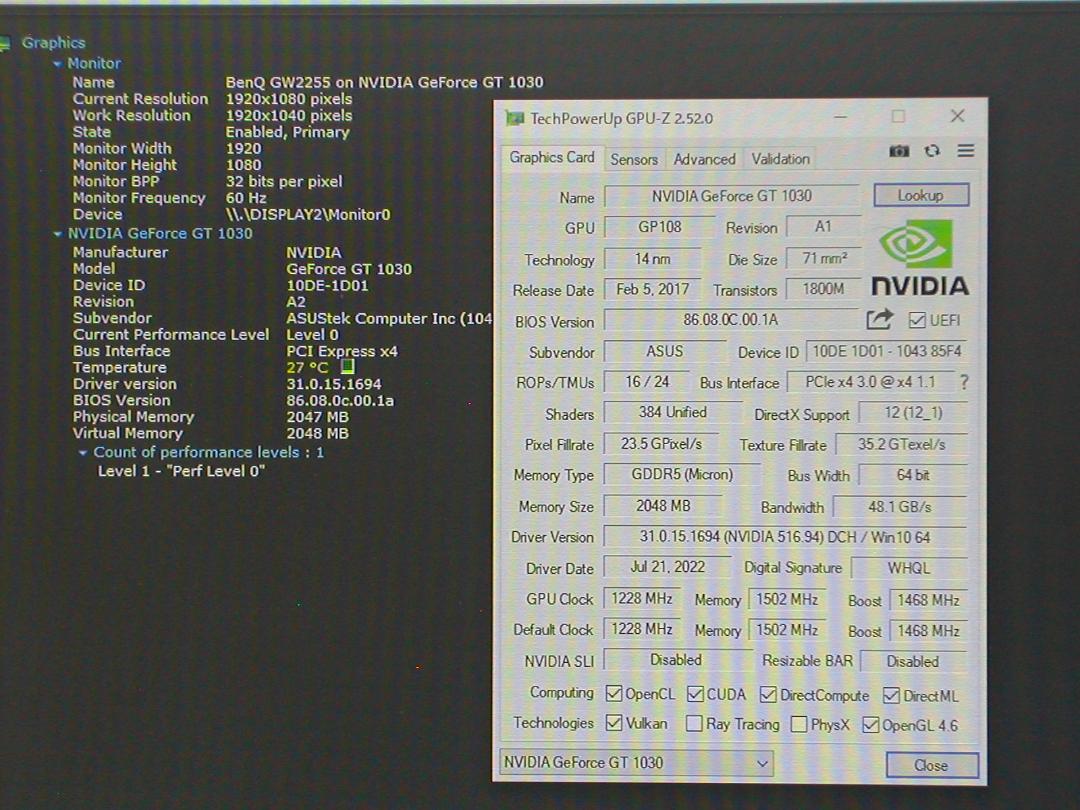Select the Graphics tree item
This screenshot has width=1080, height=810.
[53, 43]
